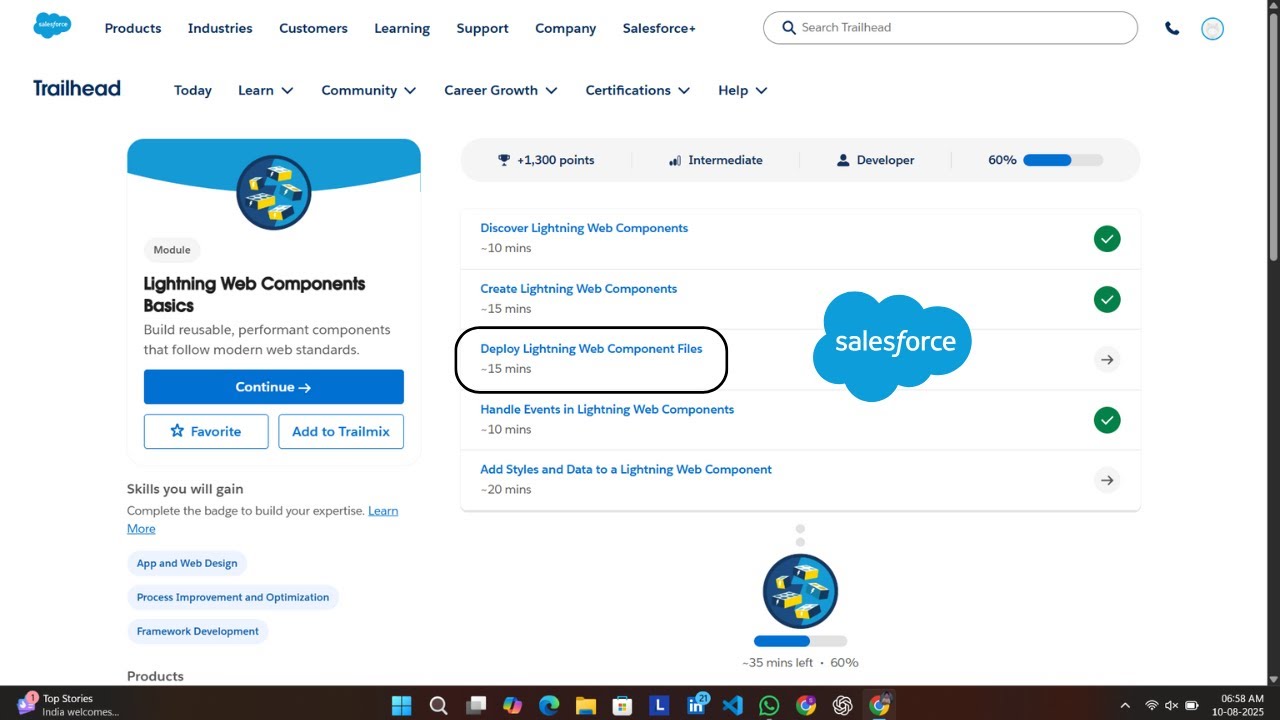This screenshot has width=1280, height=720.
Task: Expand the Help dropdown menu
Action: pyautogui.click(x=743, y=90)
